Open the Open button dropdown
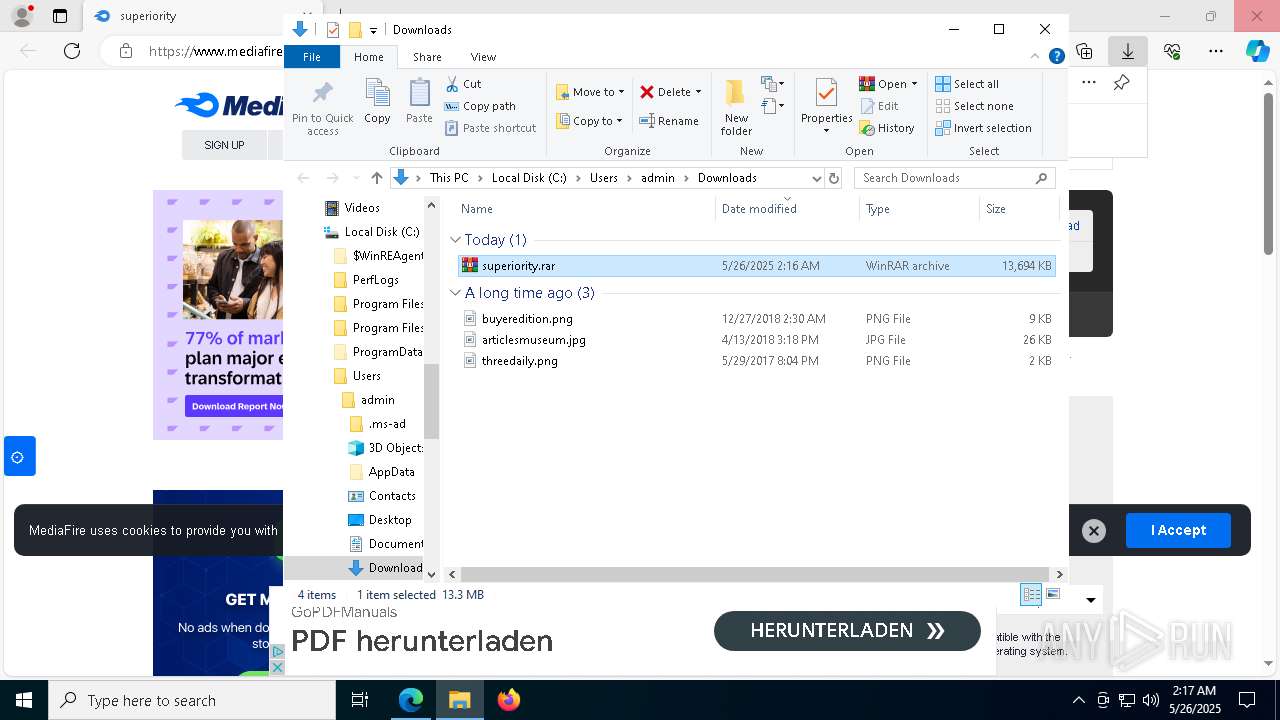 (x=914, y=84)
